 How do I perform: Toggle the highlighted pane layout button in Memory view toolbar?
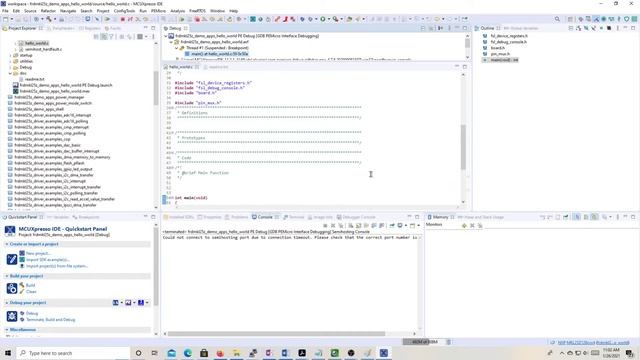tap(577, 217)
